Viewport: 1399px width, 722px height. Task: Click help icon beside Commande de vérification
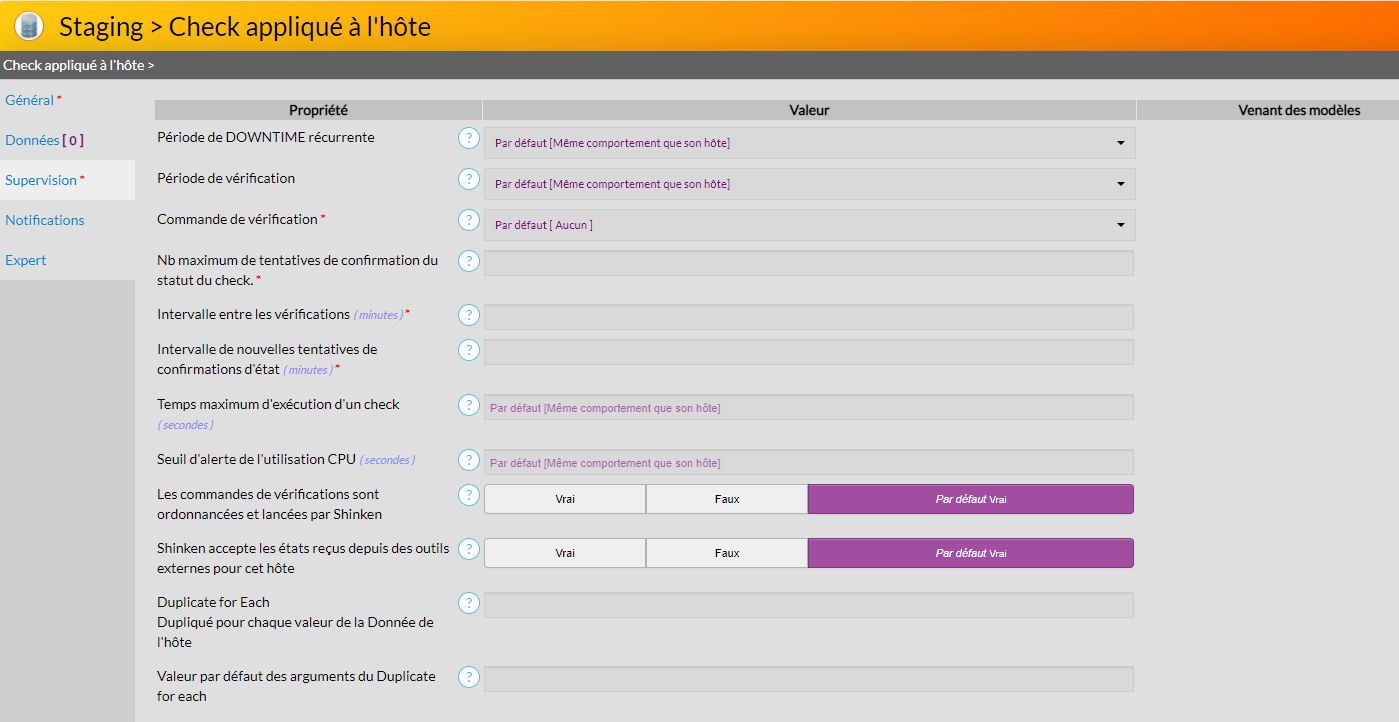coord(468,220)
